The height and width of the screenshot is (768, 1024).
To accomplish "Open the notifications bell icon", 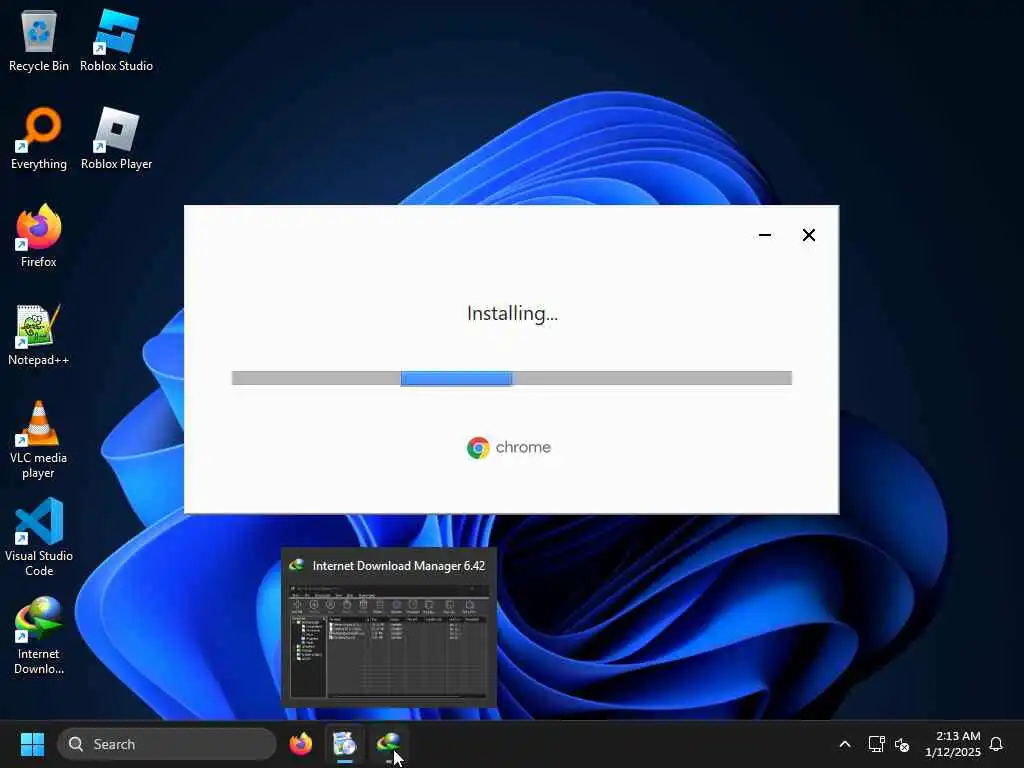I will coord(996,744).
